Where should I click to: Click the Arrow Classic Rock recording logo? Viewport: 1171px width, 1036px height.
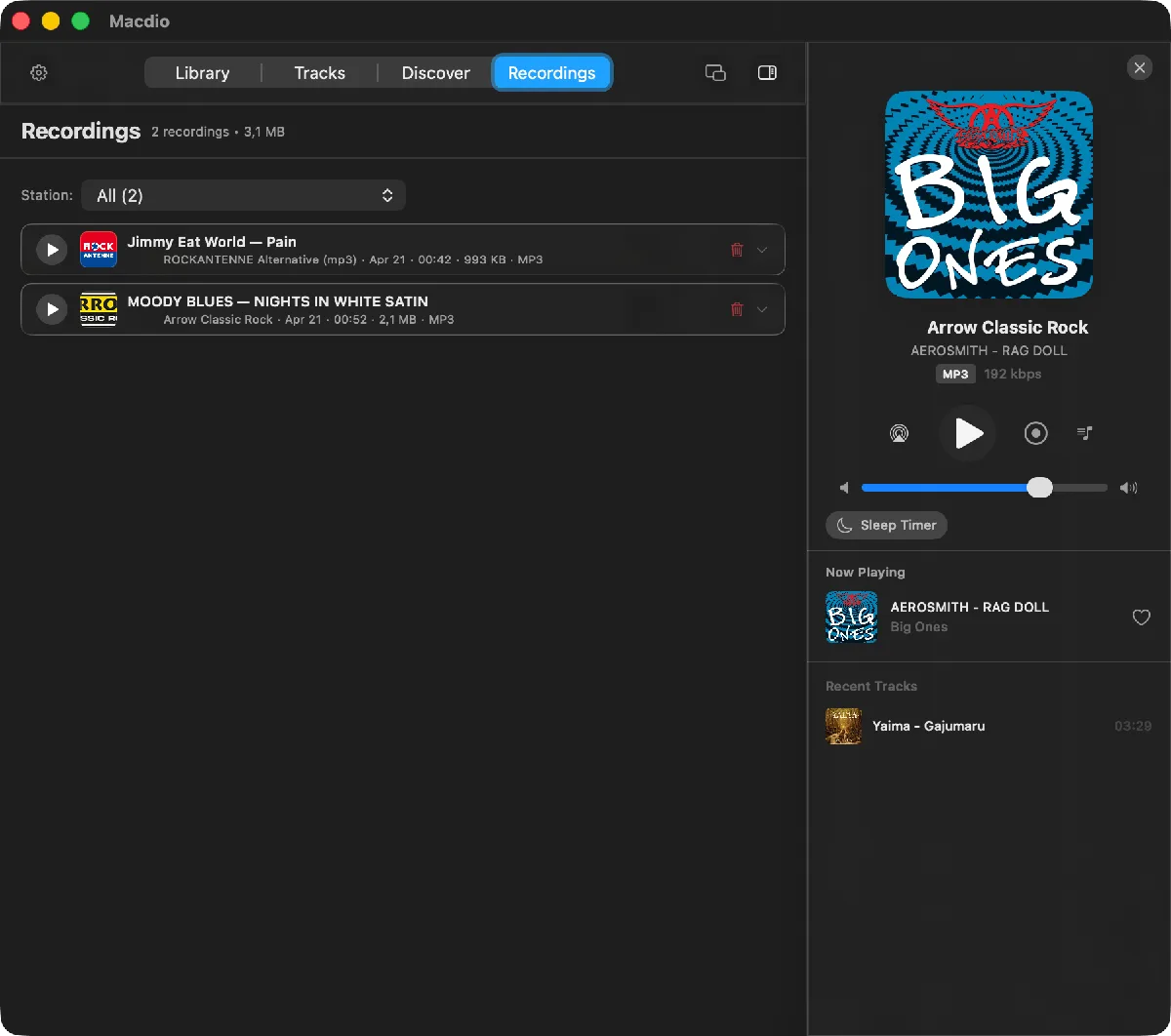click(98, 309)
